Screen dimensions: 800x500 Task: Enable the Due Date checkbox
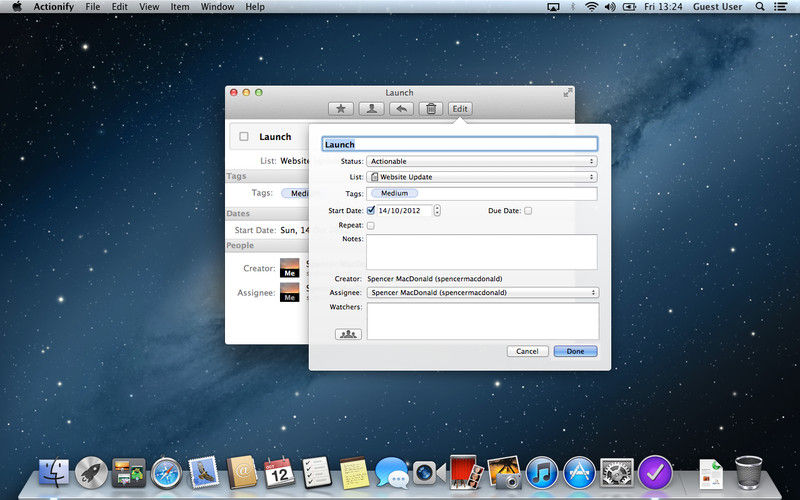tap(528, 210)
